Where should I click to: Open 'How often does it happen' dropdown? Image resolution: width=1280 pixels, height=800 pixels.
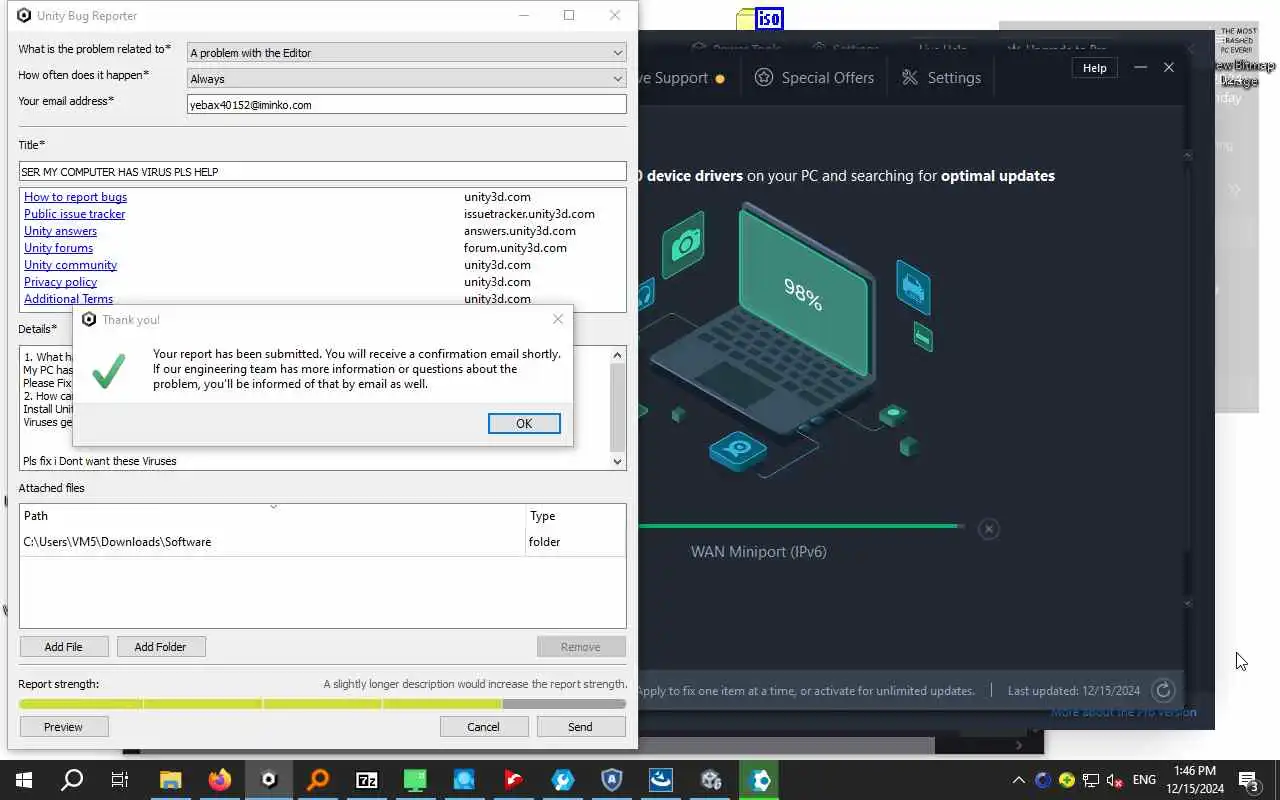pos(406,78)
